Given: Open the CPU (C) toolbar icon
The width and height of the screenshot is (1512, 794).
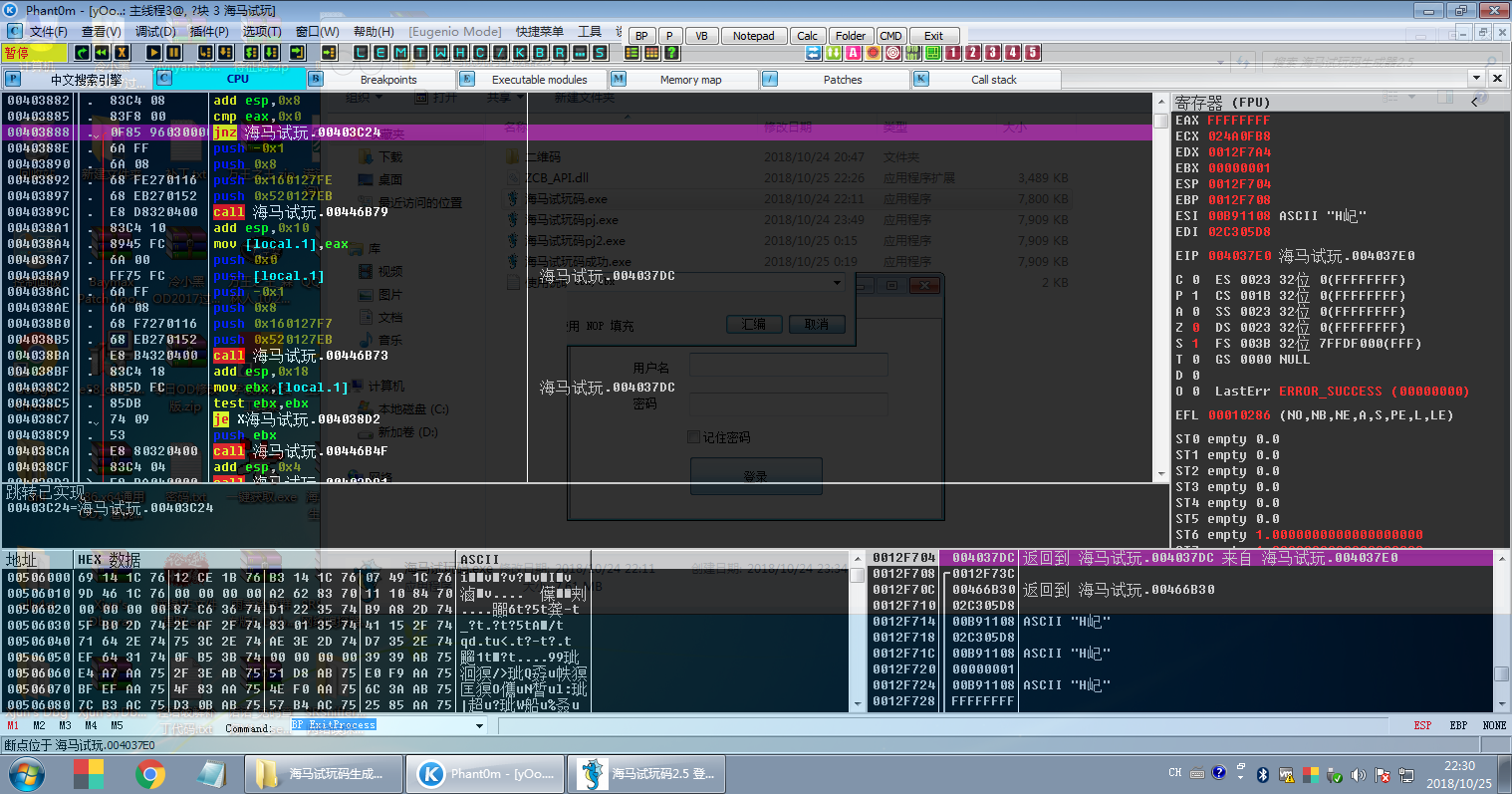Looking at the screenshot, I should [480, 52].
